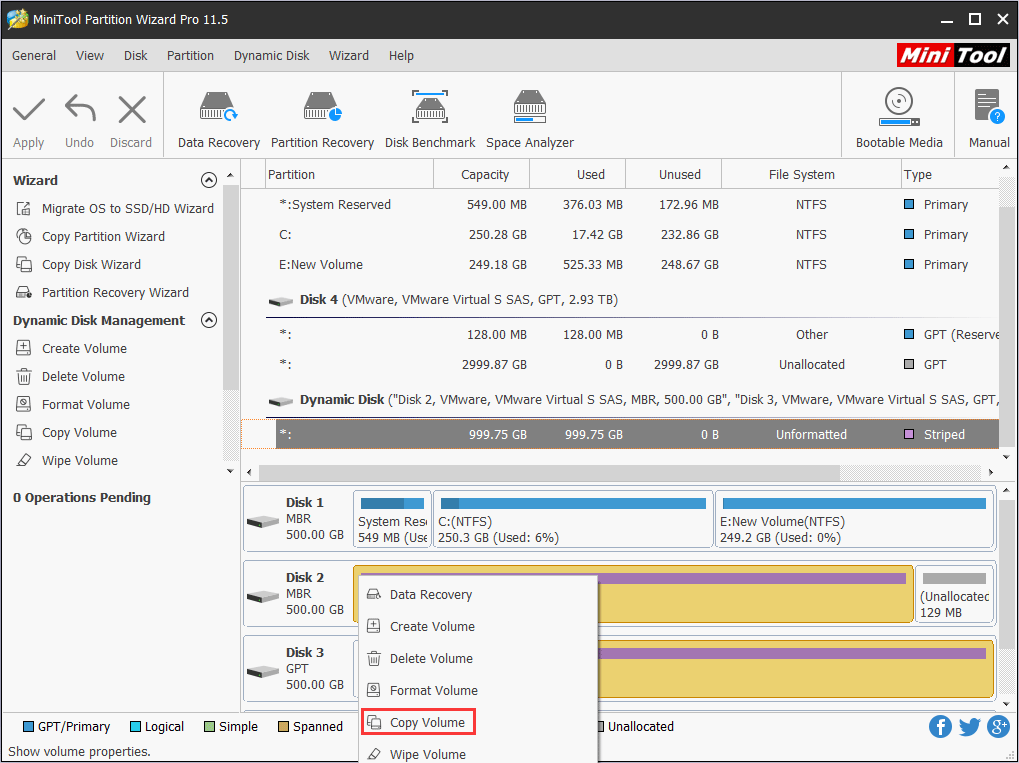Image resolution: width=1019 pixels, height=763 pixels.
Task: Open the Help menu
Action: click(401, 56)
